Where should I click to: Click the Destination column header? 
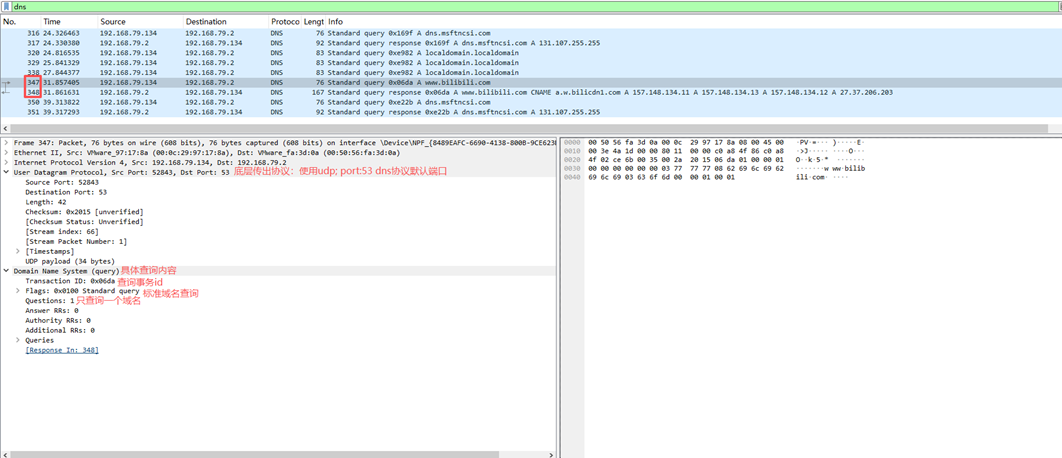click(206, 21)
